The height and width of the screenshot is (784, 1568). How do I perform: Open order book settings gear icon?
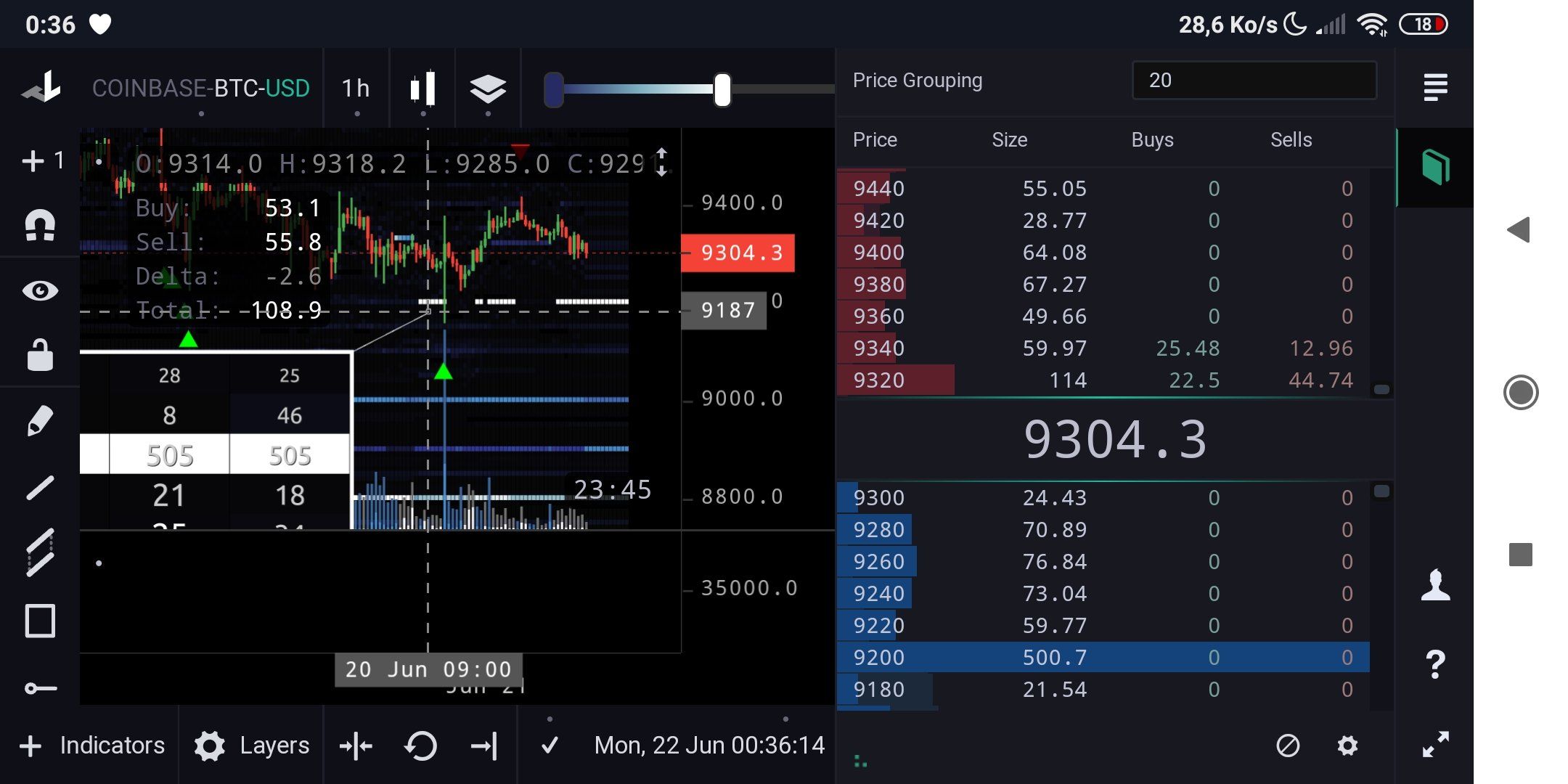coord(1347,746)
